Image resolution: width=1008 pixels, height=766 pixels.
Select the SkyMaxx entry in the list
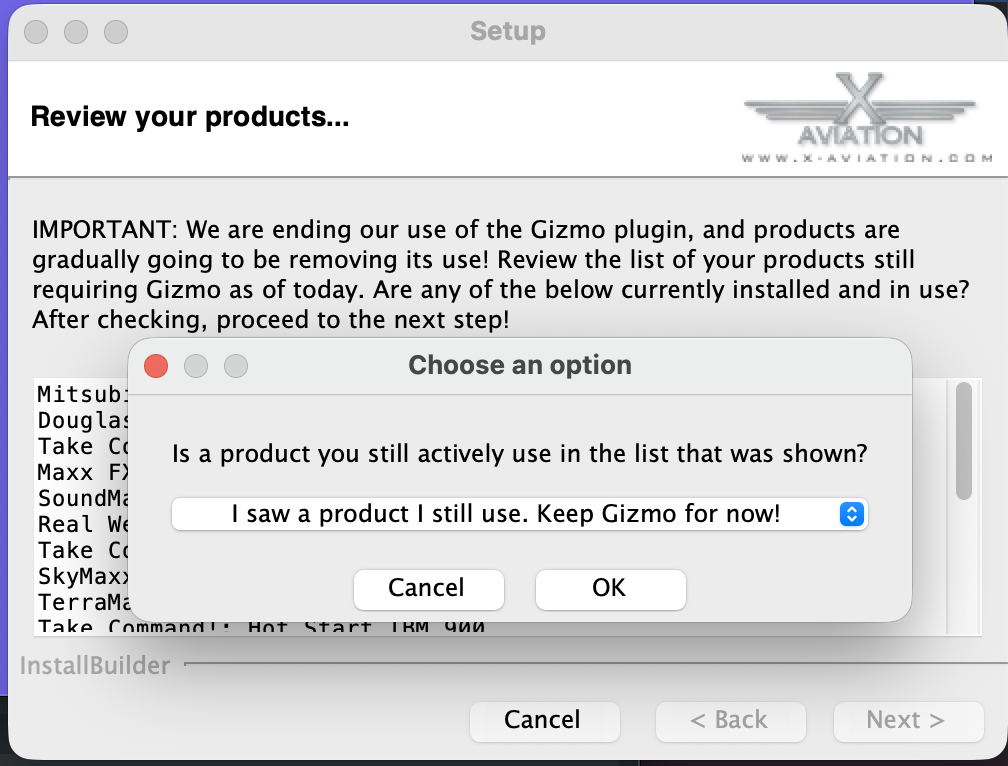pos(82,576)
